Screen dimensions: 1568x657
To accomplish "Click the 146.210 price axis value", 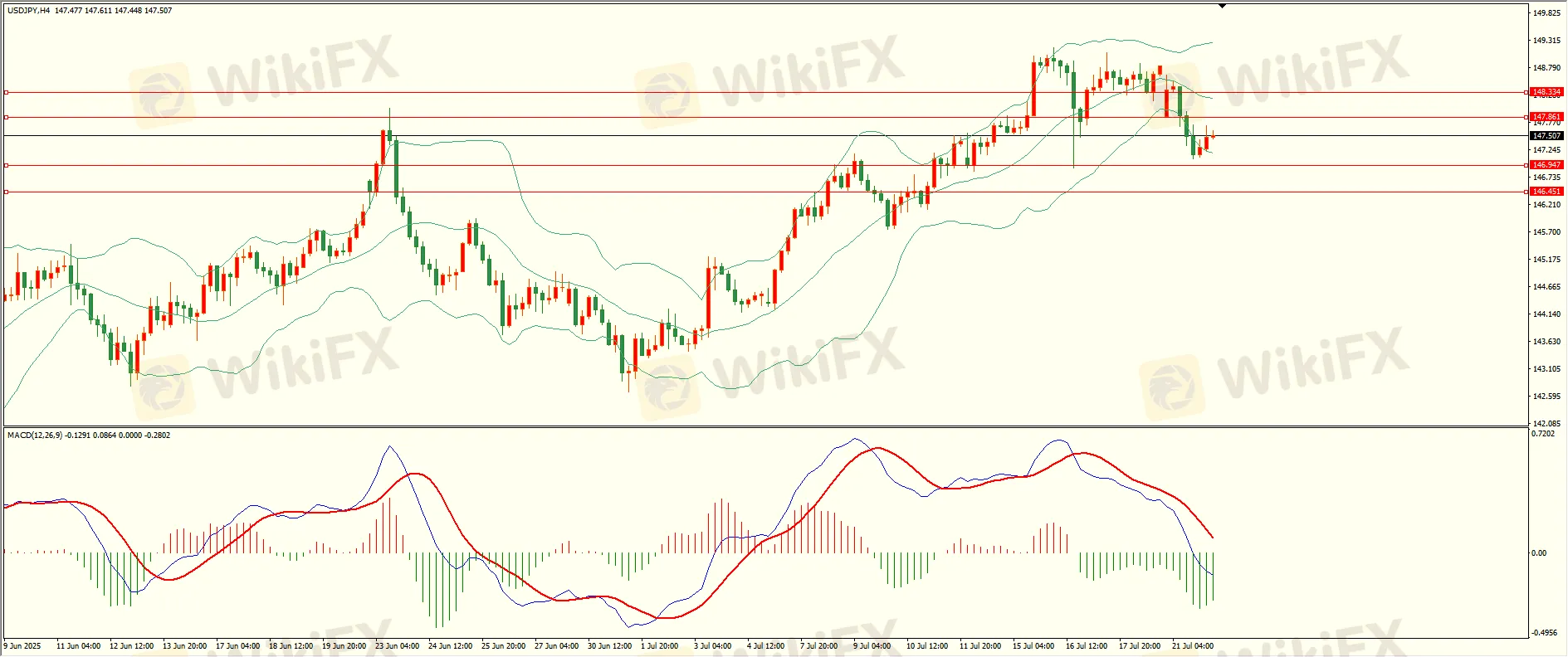I will pos(1546,205).
